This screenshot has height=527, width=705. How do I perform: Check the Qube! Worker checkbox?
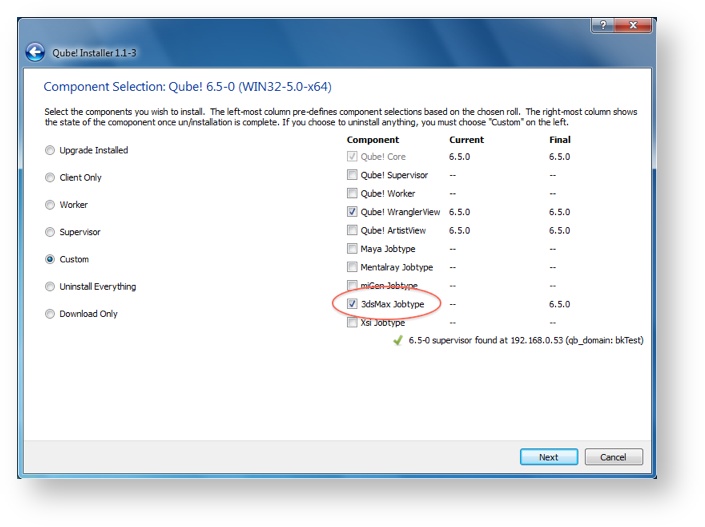pos(352,194)
